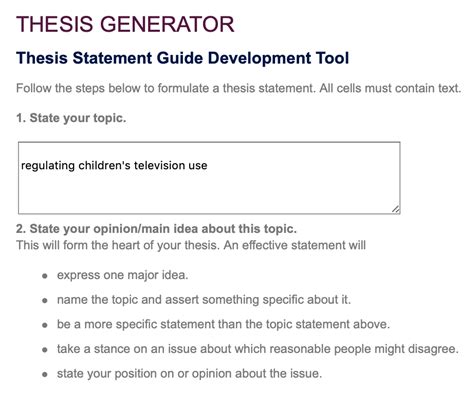The image size is (474, 394).
Task: Click 'name the topic and assert something specific' item
Action: pos(204,300)
